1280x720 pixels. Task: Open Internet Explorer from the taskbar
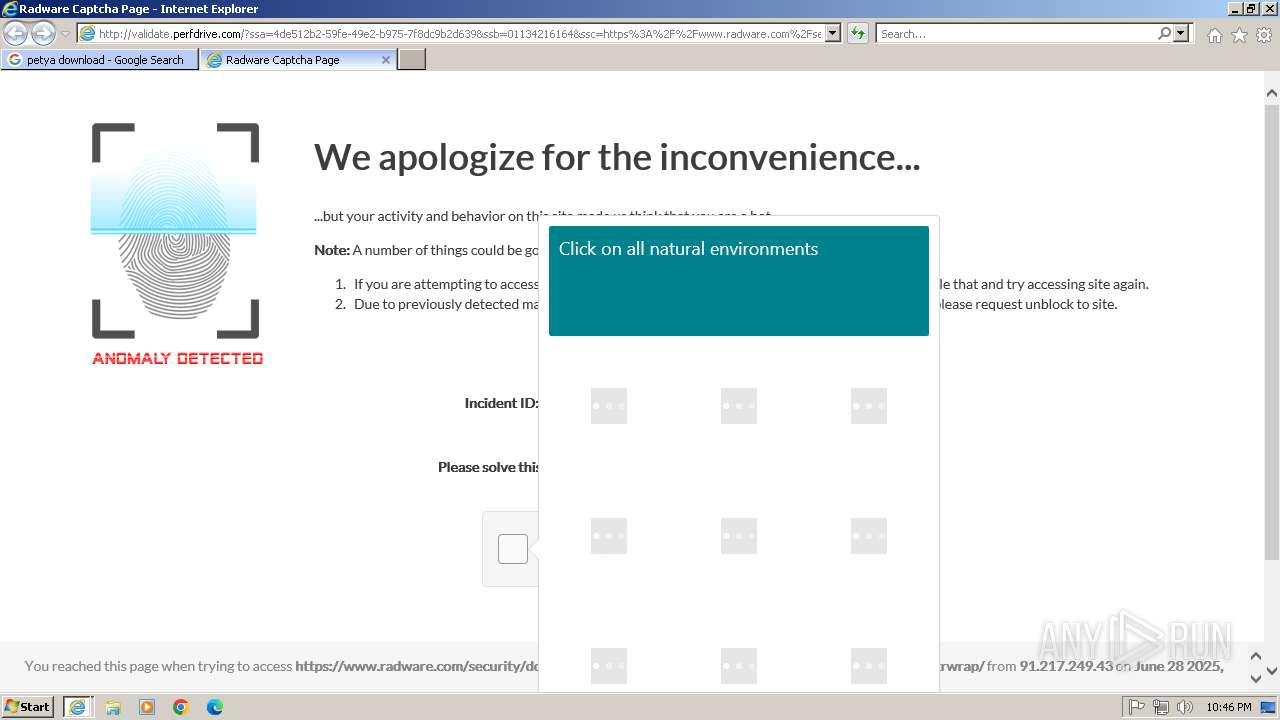[x=78, y=707]
